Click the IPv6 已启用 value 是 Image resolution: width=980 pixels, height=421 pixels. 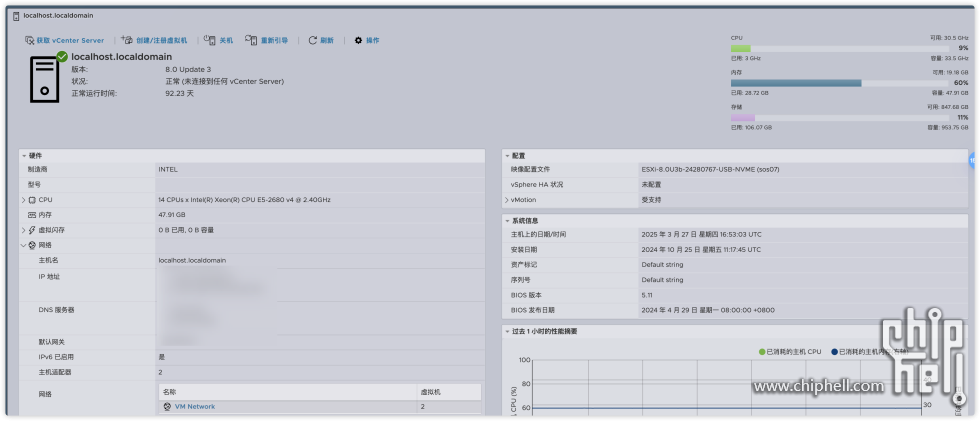(161, 357)
